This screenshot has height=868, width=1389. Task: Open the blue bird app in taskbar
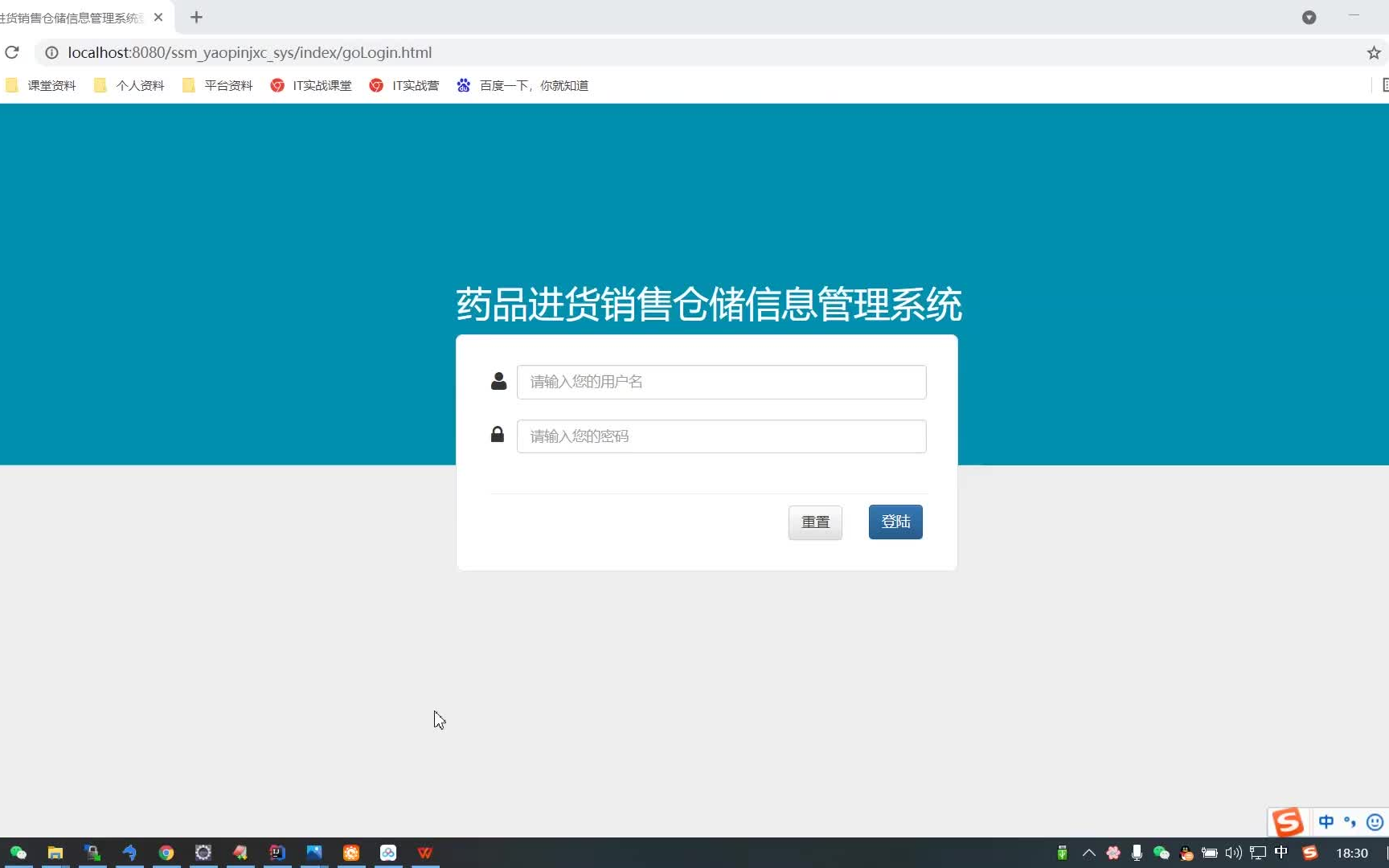point(129,853)
